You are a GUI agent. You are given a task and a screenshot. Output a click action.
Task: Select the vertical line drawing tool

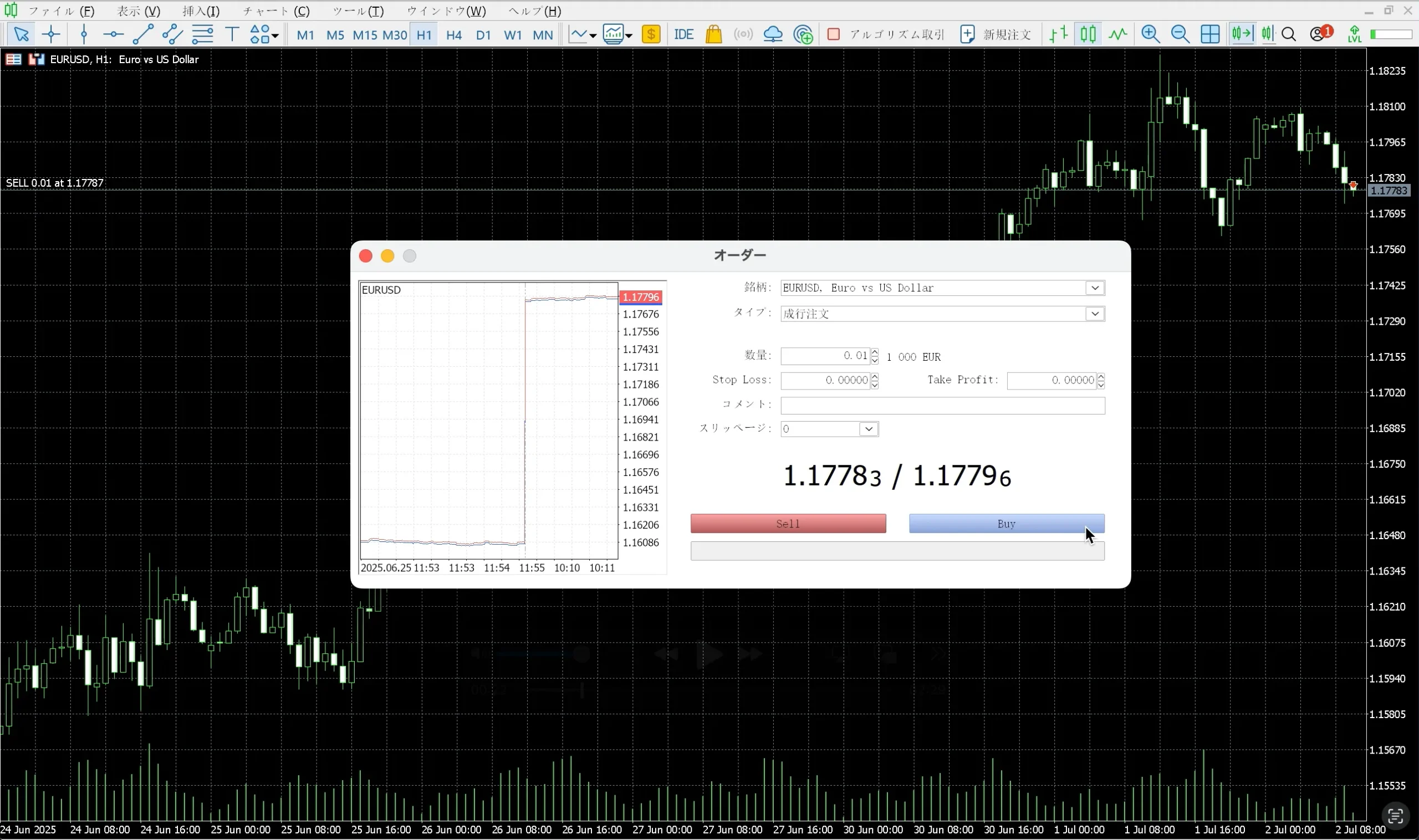(84, 34)
